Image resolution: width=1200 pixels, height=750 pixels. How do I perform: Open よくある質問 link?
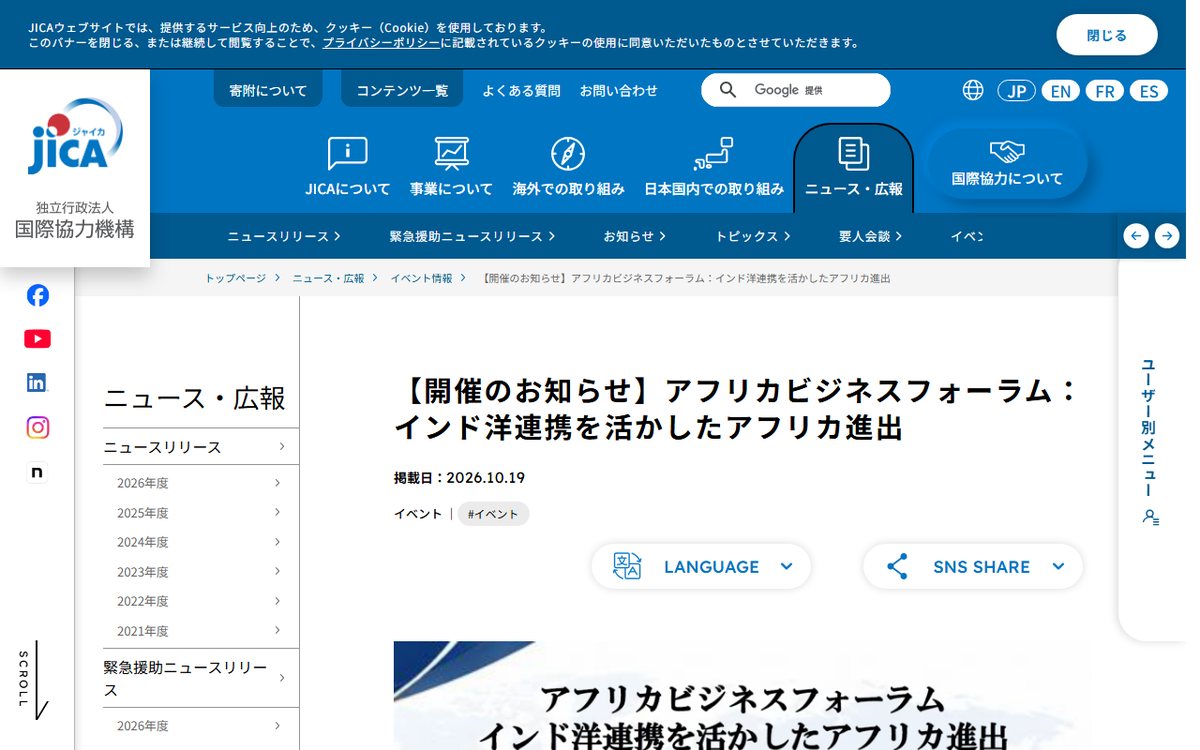(521, 90)
